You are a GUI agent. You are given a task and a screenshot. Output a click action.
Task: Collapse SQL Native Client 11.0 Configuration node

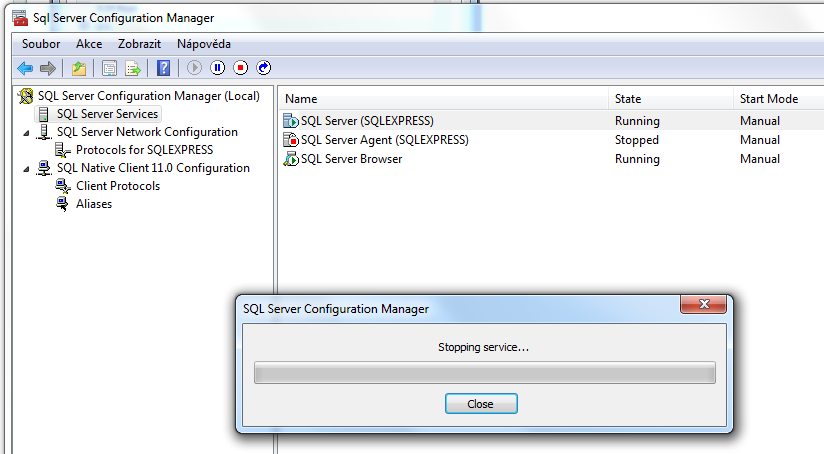pyautogui.click(x=26, y=169)
